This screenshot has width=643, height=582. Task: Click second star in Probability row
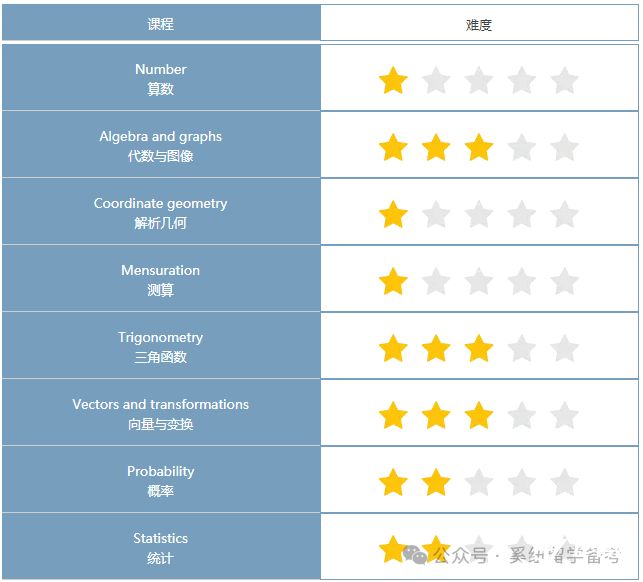(436, 482)
